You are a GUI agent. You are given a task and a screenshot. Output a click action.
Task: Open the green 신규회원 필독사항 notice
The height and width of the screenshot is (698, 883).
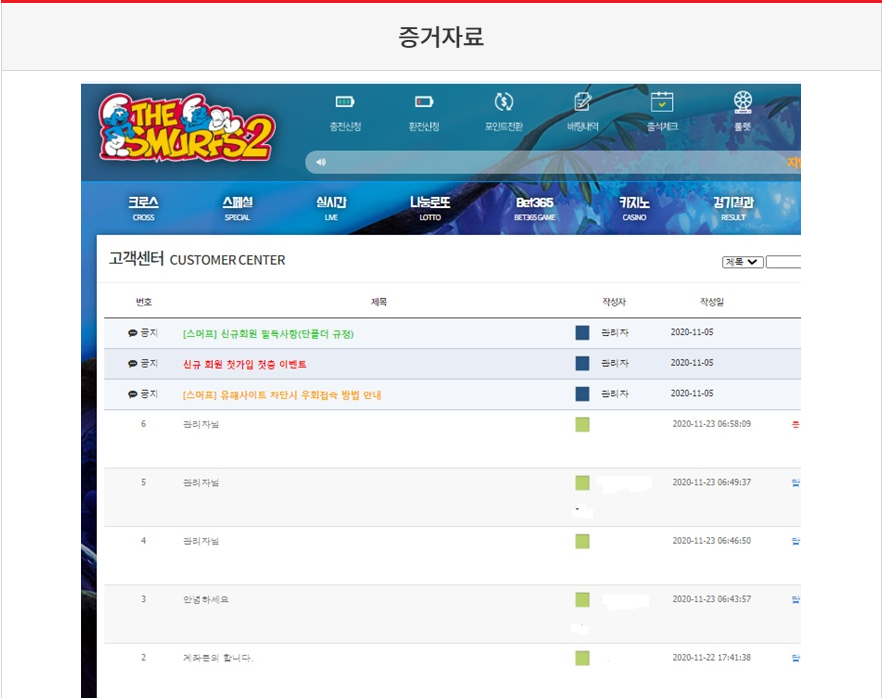click(x=268, y=334)
